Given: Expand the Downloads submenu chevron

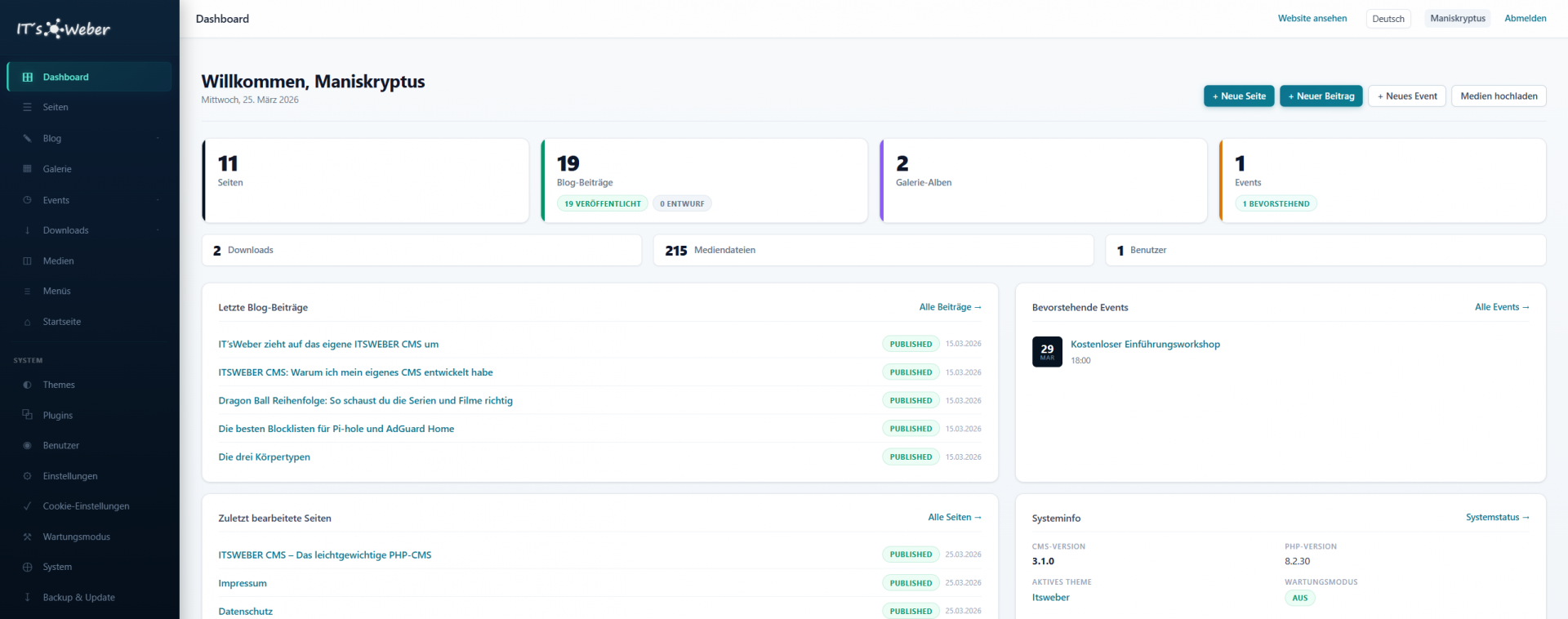Looking at the screenshot, I should [x=158, y=230].
